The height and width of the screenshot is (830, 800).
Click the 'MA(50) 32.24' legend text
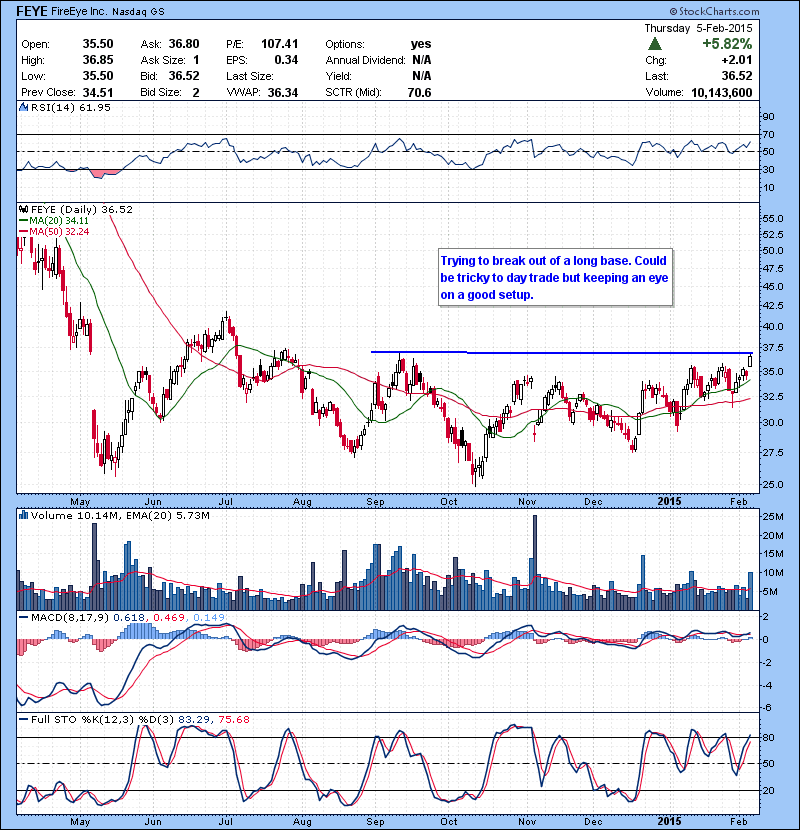[x=59, y=232]
